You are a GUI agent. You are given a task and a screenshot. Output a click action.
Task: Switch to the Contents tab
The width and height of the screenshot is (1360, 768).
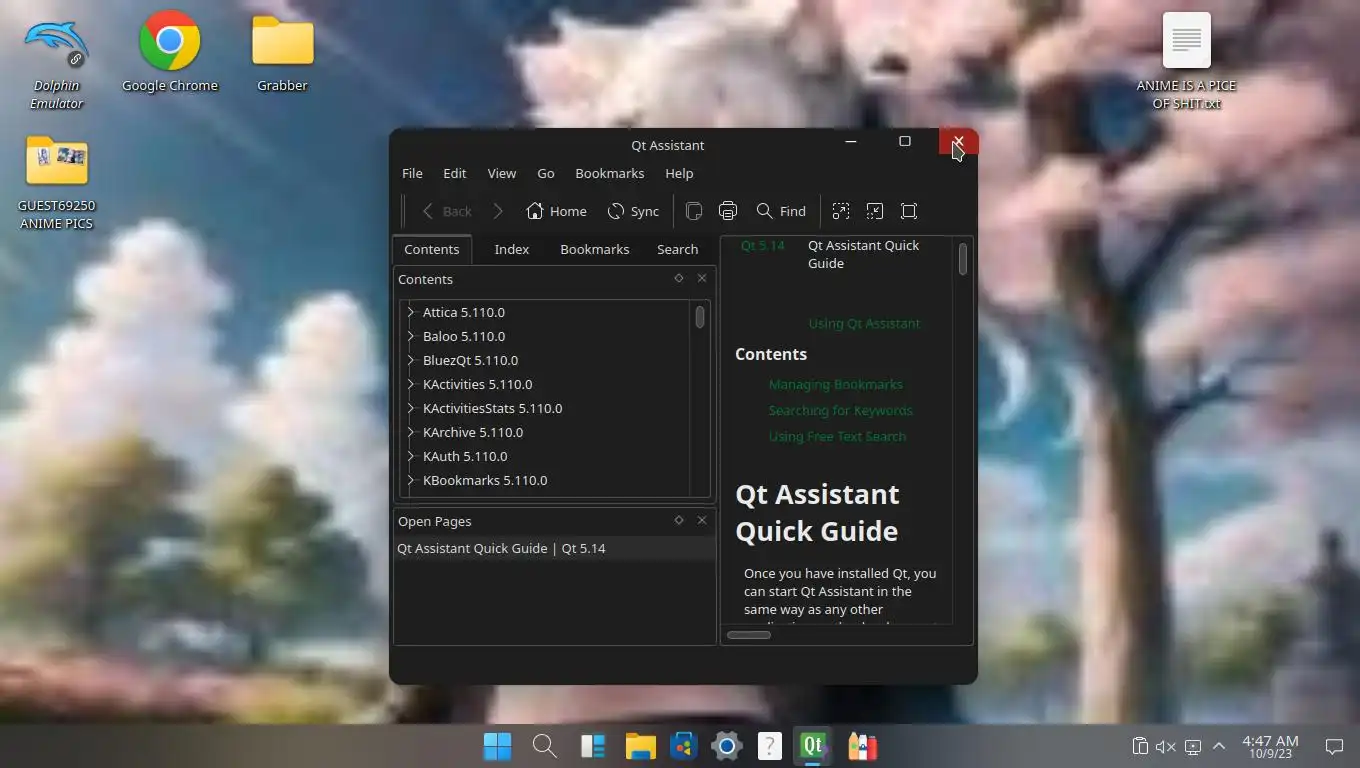[x=432, y=249]
